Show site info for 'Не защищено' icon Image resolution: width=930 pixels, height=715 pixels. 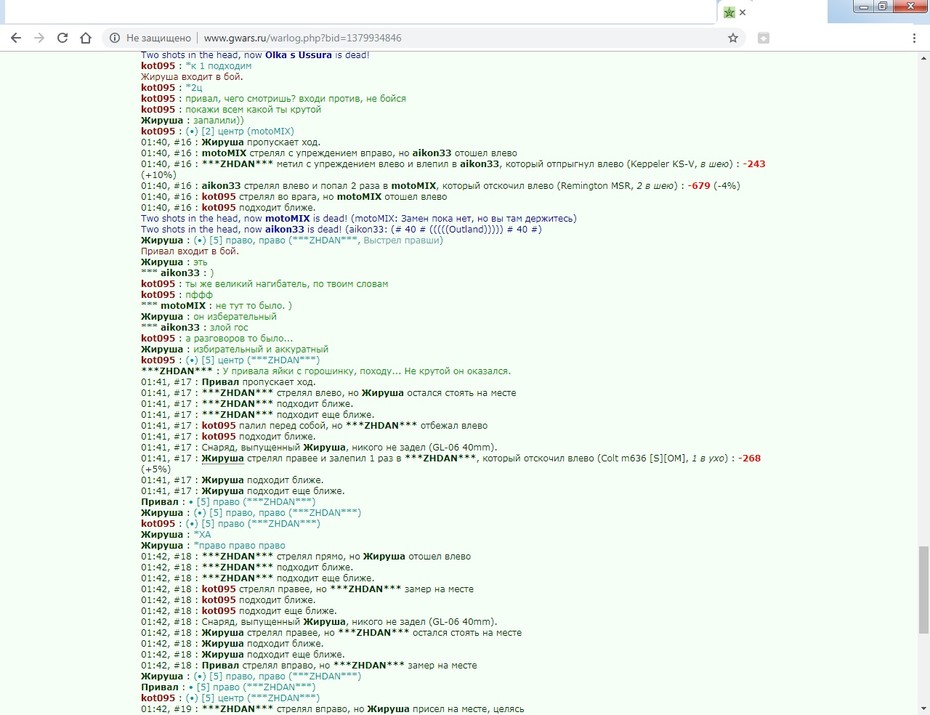tap(115, 38)
